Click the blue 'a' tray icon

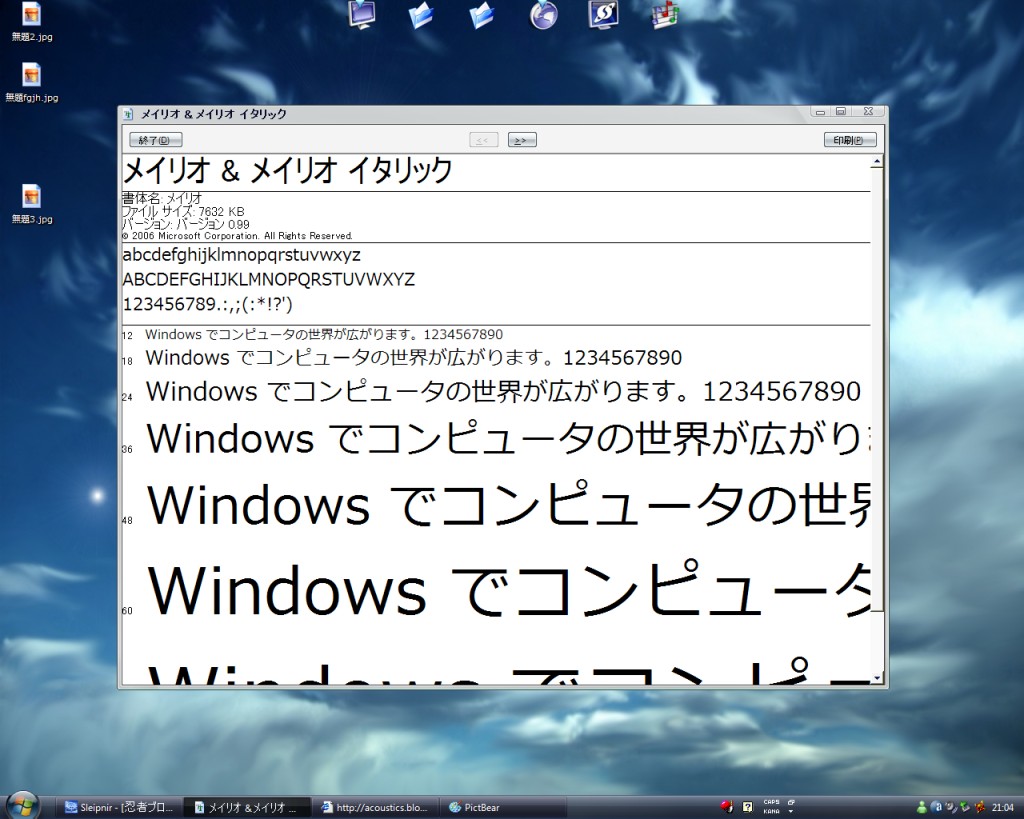coord(936,808)
